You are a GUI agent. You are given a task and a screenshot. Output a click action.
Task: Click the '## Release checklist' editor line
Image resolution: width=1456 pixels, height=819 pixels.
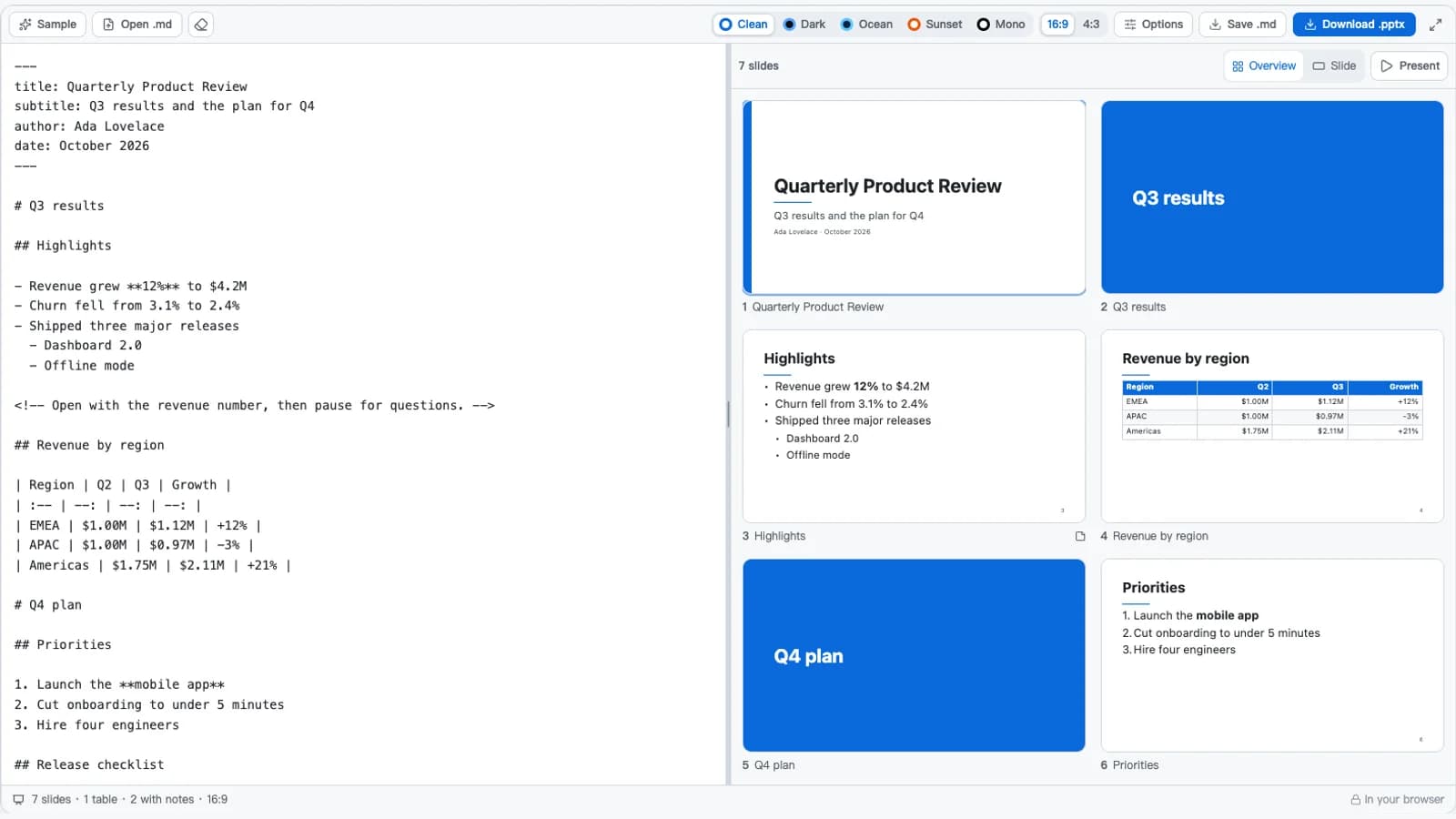pos(89,765)
